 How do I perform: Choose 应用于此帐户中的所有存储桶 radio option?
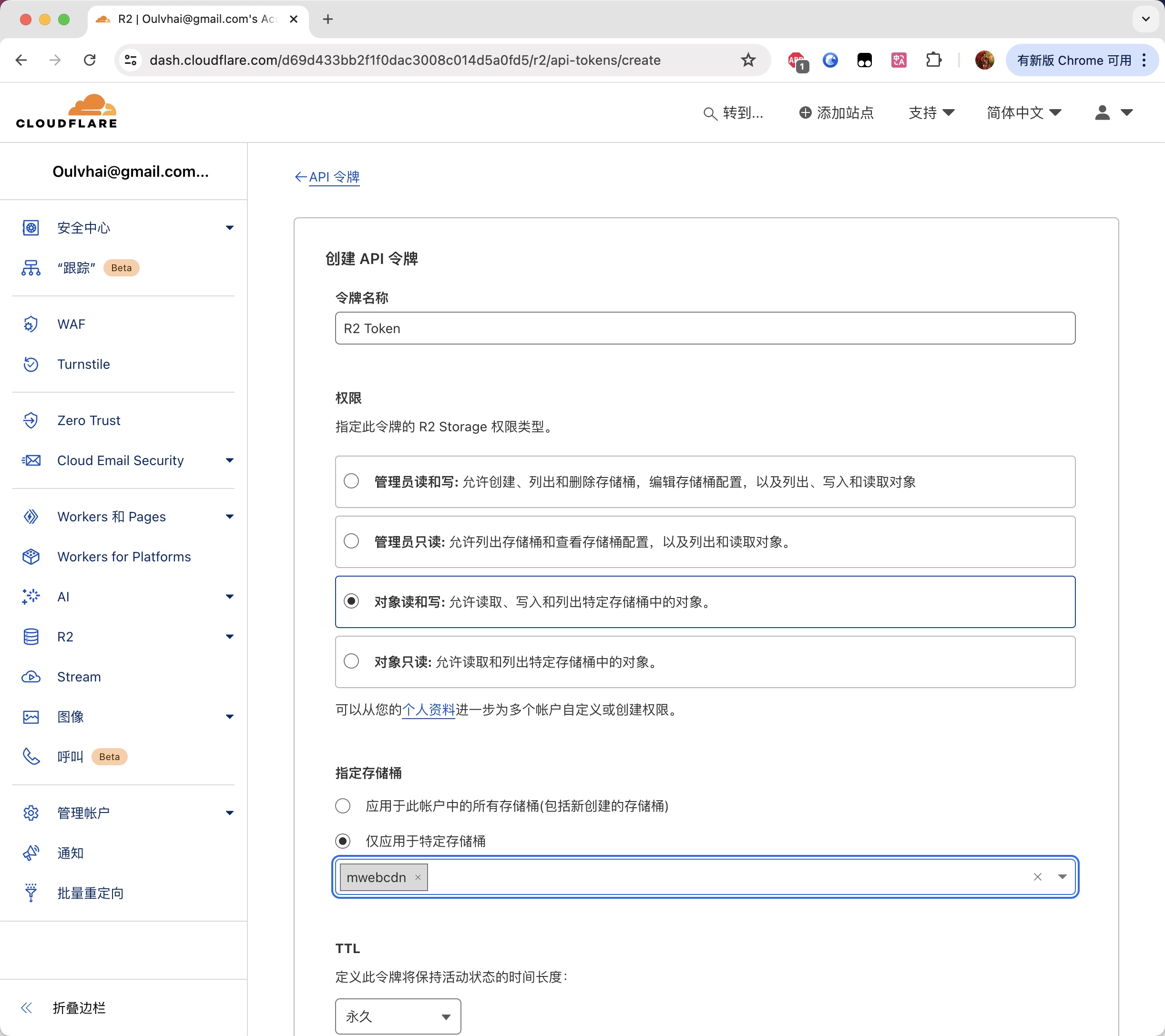click(x=343, y=806)
